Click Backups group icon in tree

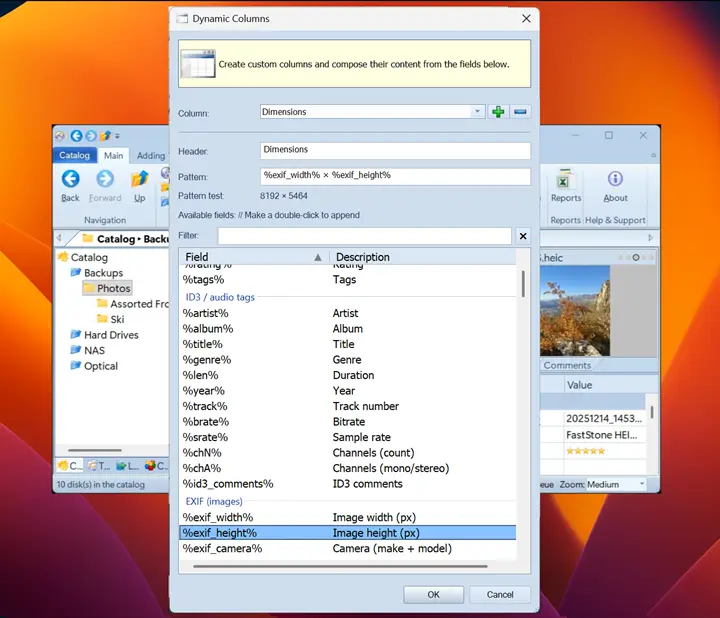click(76, 272)
